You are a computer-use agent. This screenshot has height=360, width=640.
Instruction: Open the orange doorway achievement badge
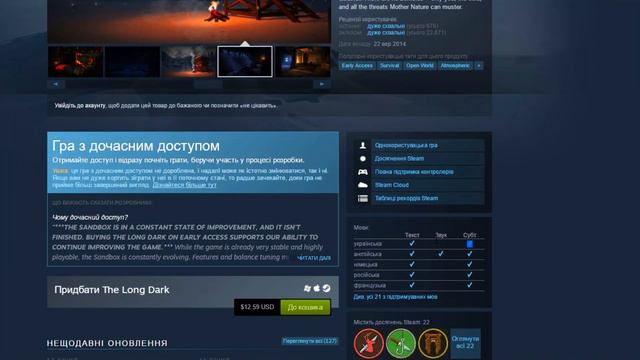(x=433, y=344)
